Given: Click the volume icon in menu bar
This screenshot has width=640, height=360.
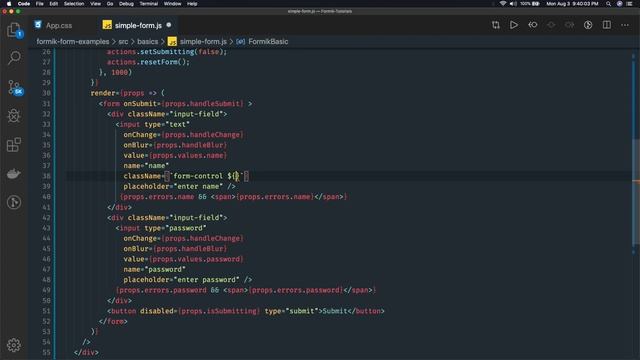Looking at the screenshot, I should click(513, 4).
